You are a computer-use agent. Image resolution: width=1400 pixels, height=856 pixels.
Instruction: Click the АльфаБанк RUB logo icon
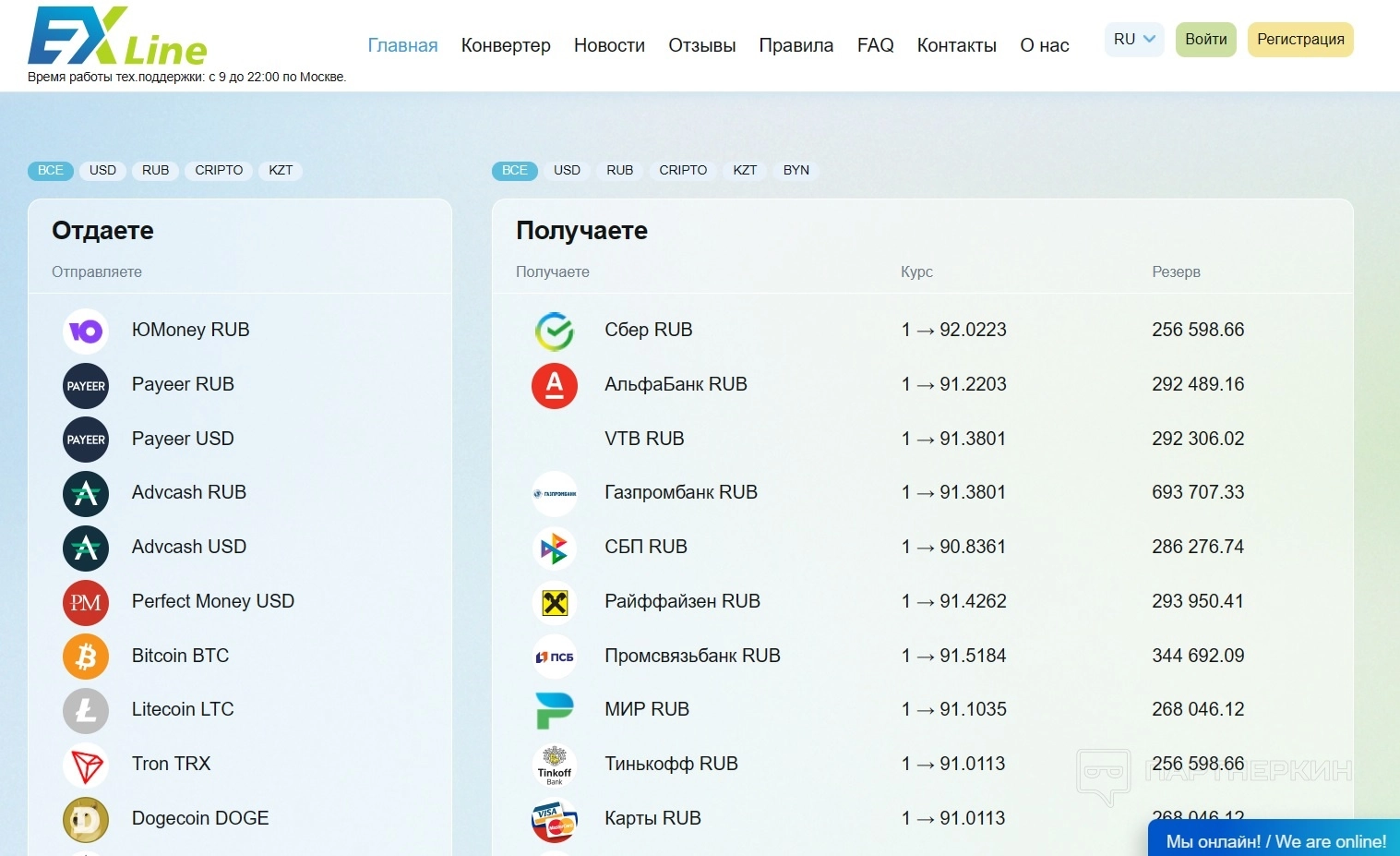pyautogui.click(x=555, y=385)
